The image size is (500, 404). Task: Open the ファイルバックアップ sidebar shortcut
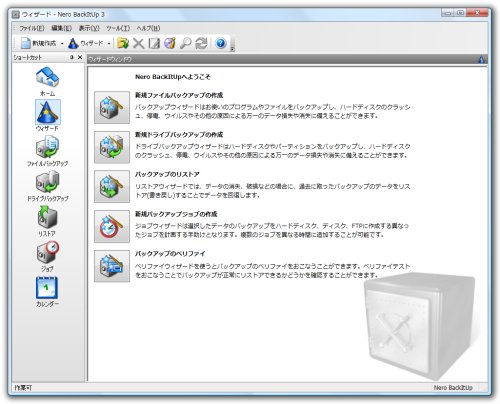[x=47, y=152]
